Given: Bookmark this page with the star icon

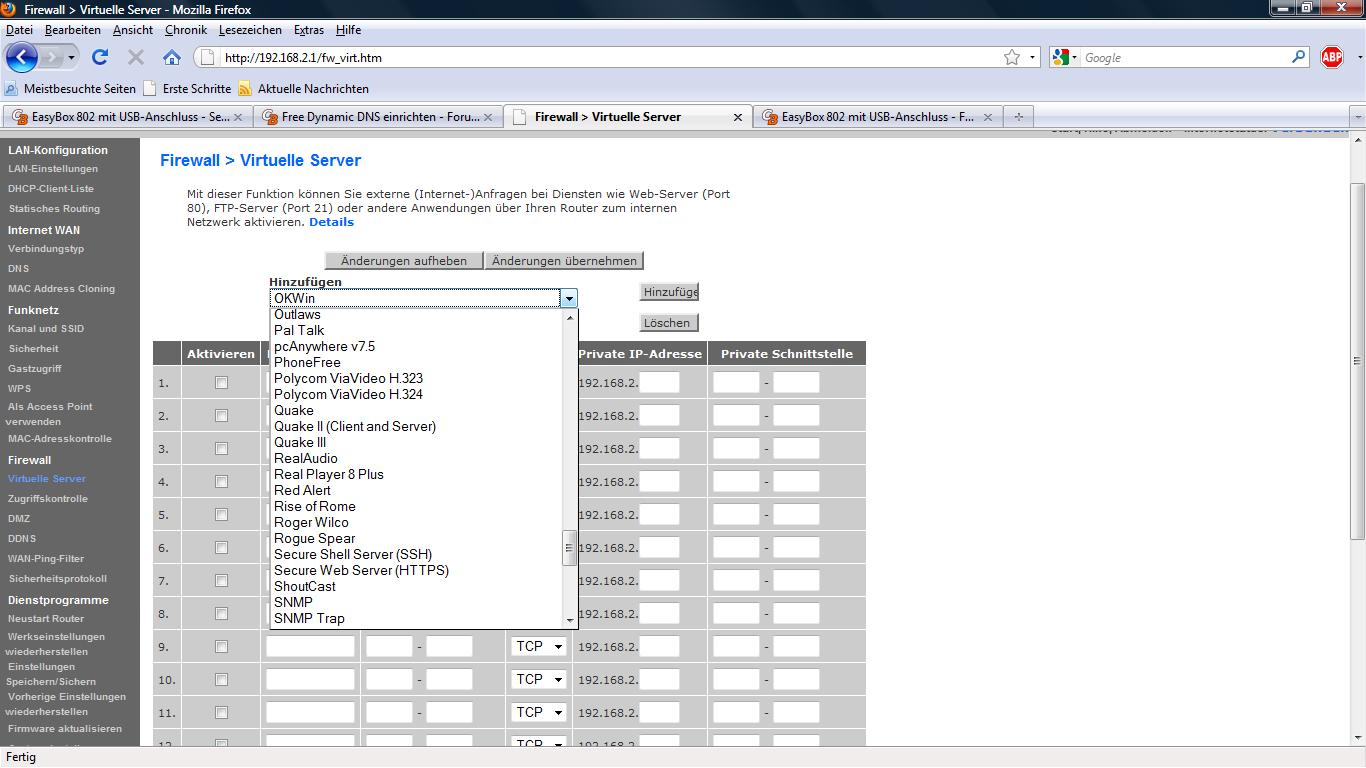Looking at the screenshot, I should 1012,58.
